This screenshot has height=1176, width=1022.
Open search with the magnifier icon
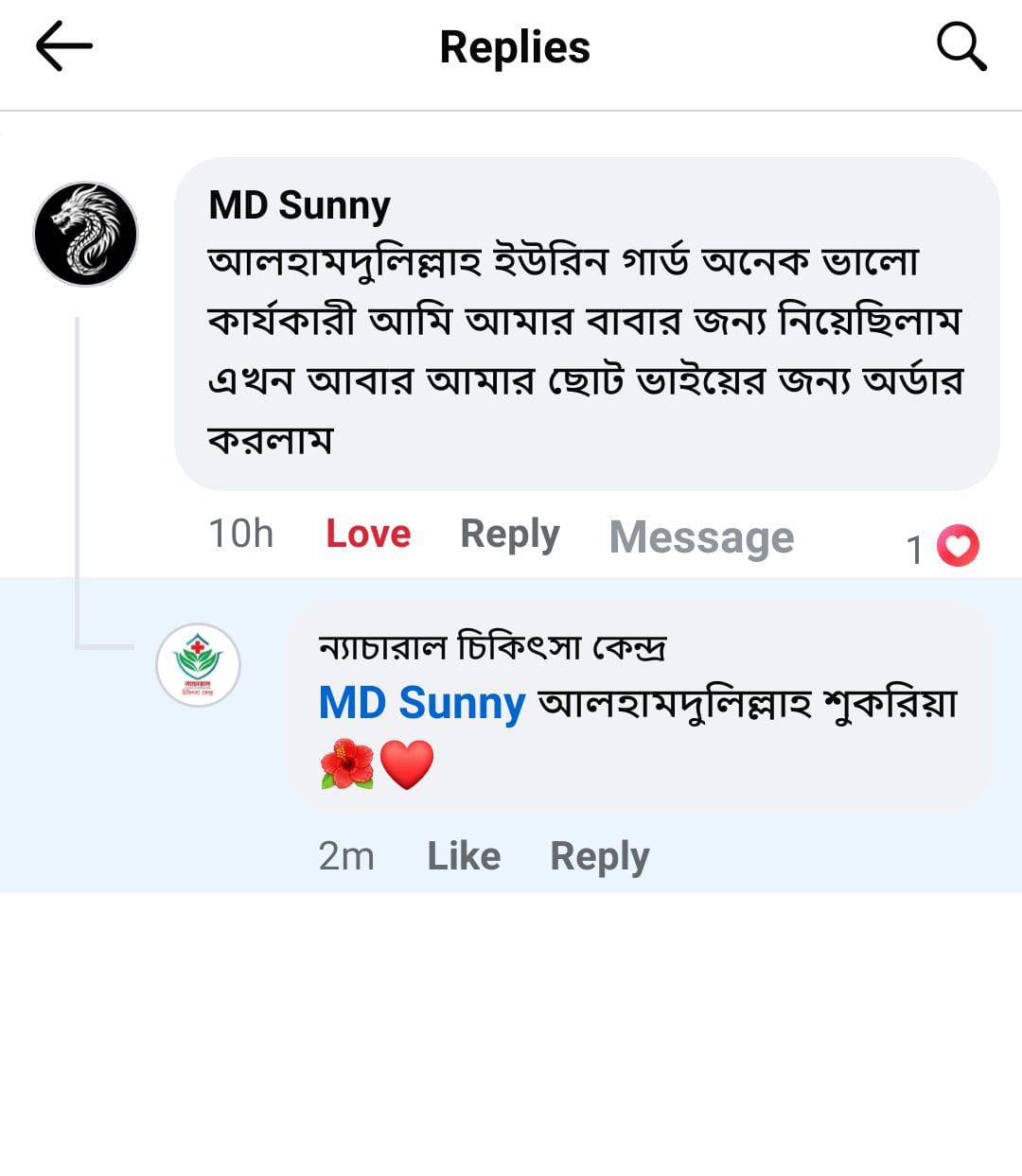[x=961, y=46]
